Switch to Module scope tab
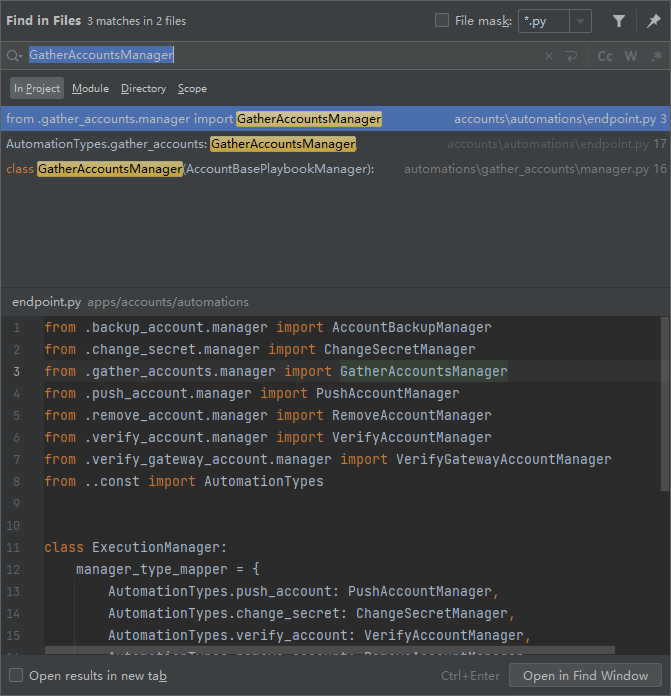 tap(90, 89)
